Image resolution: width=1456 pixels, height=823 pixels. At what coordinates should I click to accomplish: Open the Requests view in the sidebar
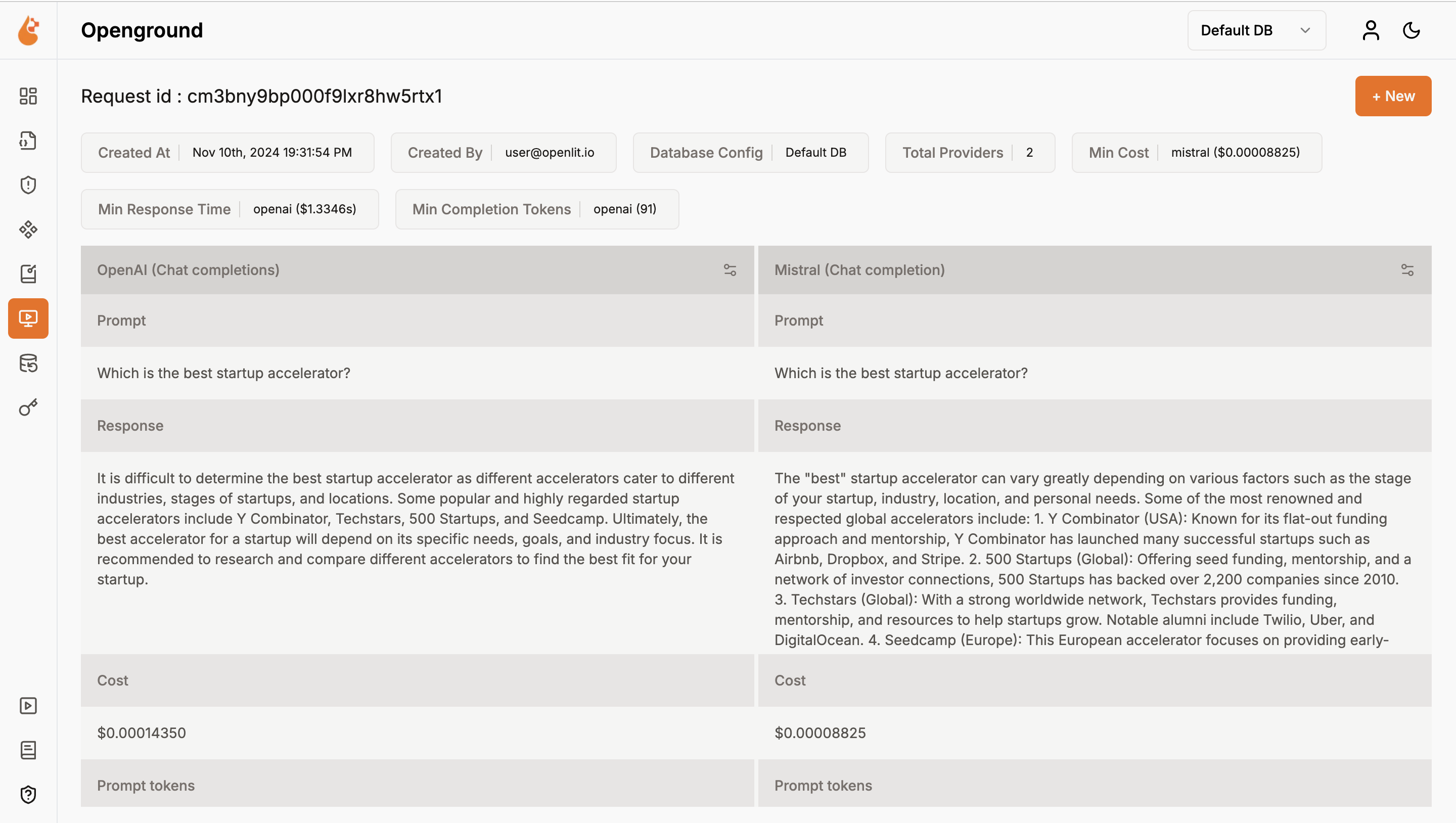click(28, 140)
